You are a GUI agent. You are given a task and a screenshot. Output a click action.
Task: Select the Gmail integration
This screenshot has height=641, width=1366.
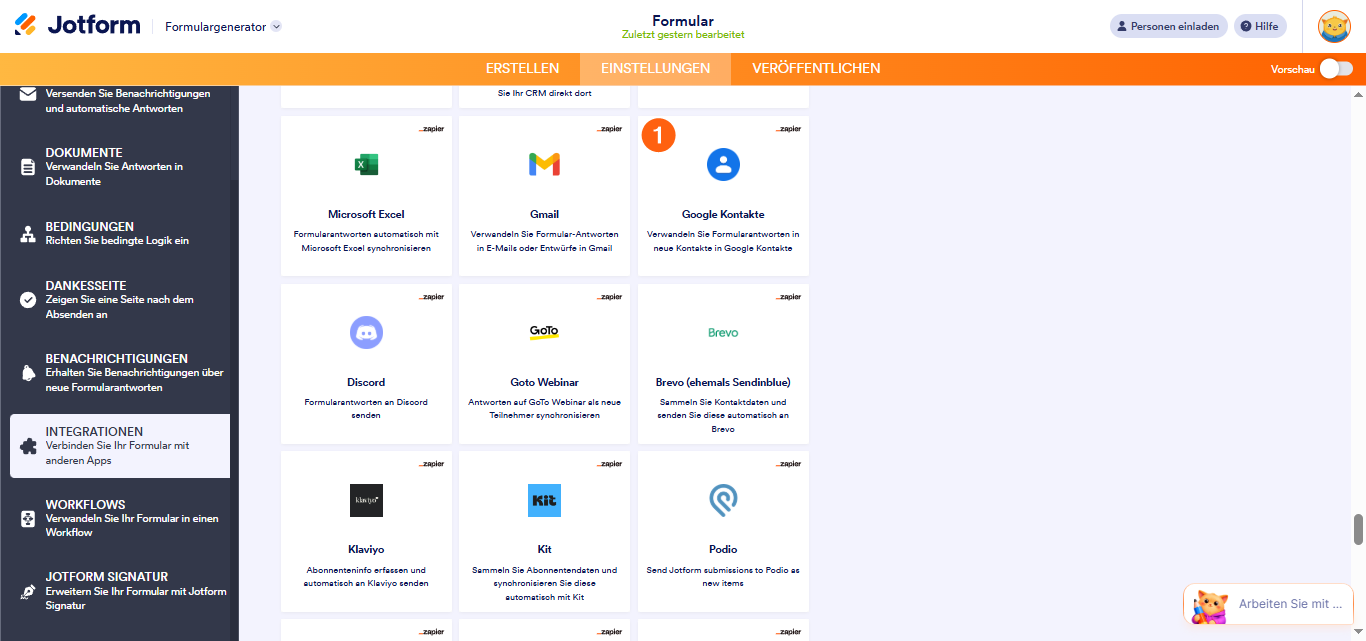543,195
